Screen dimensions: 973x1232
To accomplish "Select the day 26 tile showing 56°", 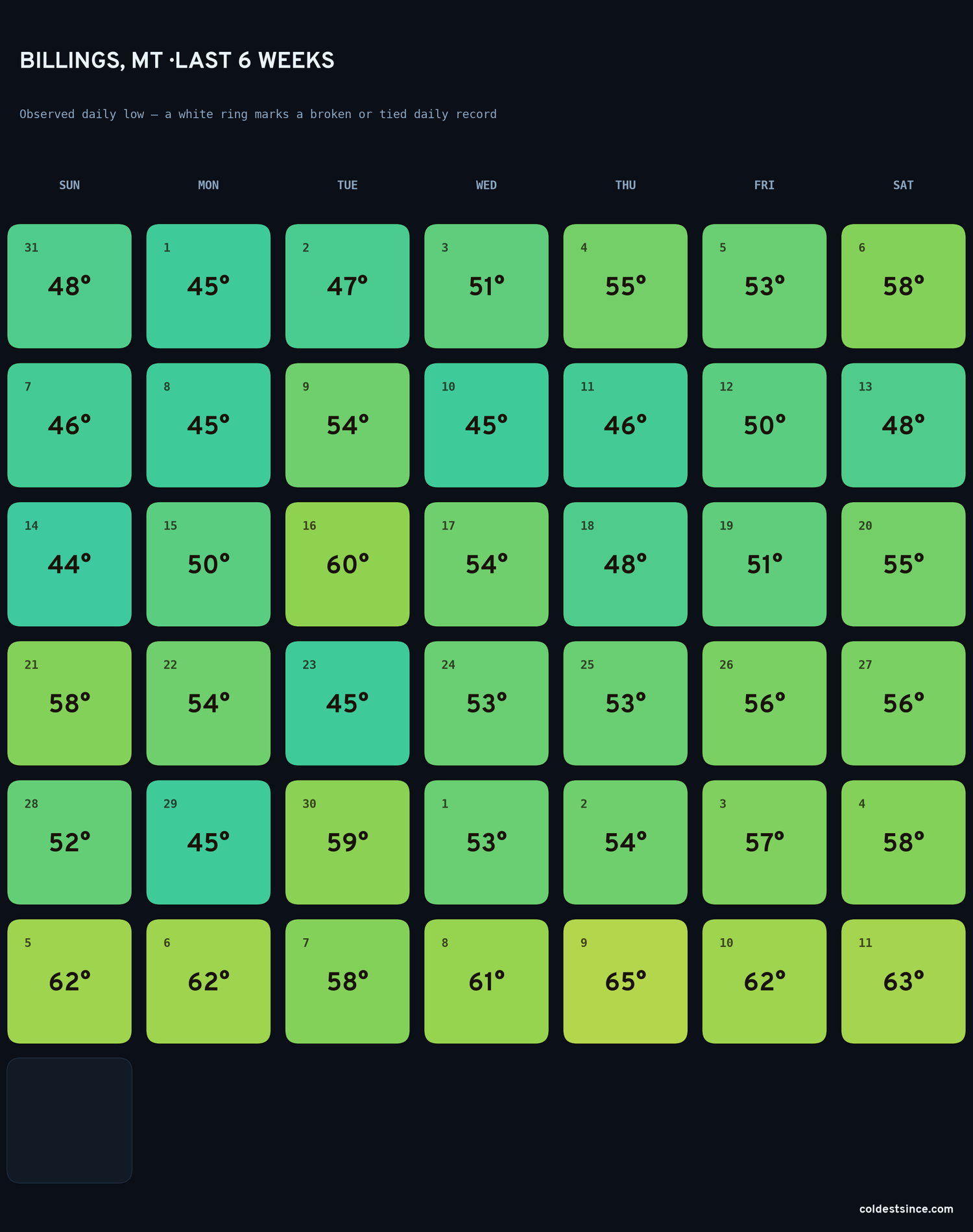I will [x=764, y=703].
